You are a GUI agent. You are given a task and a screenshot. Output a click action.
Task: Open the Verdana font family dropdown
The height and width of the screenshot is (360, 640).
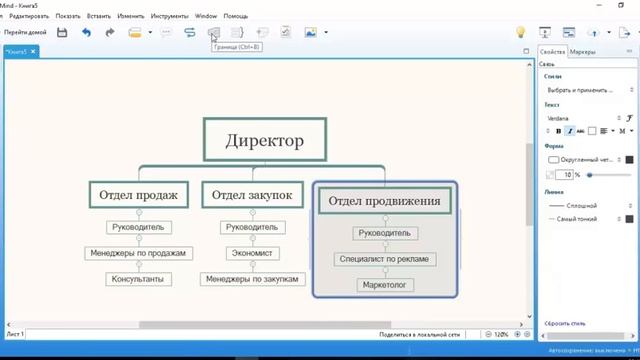click(584, 118)
